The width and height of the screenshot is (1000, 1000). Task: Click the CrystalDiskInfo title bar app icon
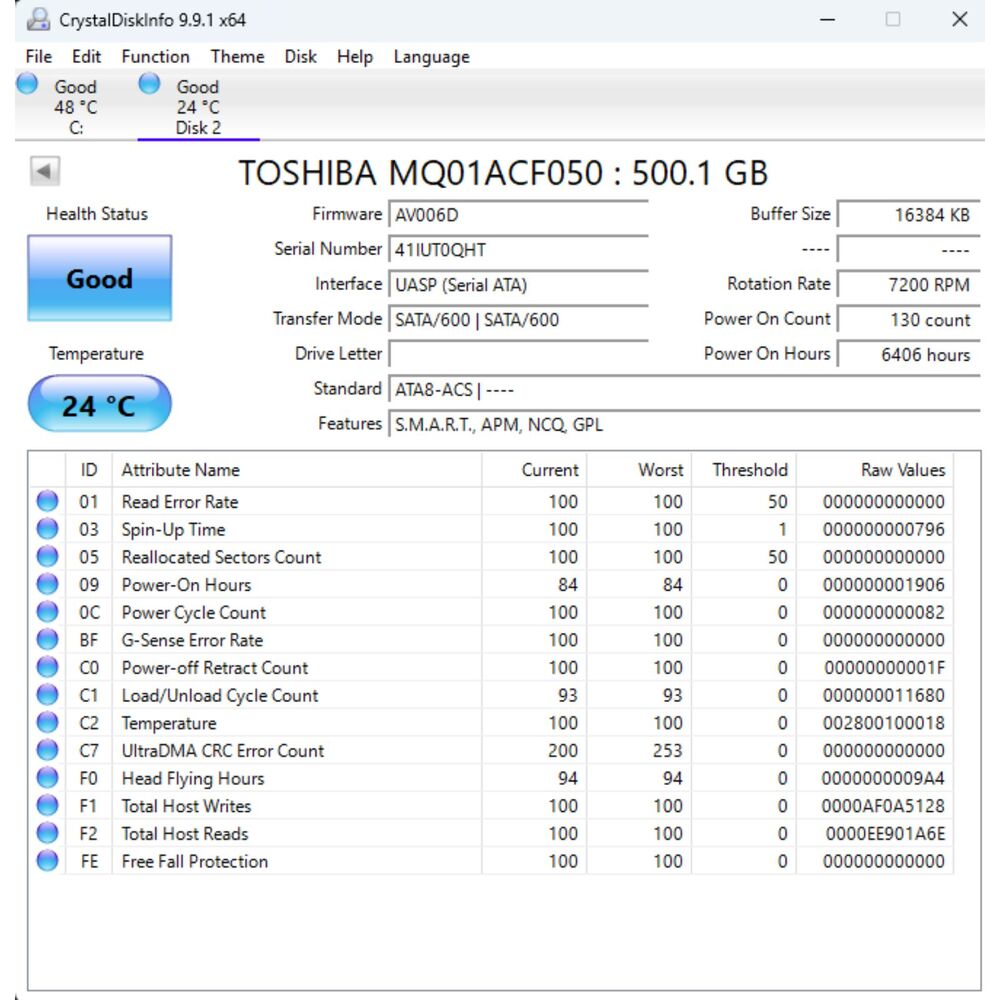(38, 20)
